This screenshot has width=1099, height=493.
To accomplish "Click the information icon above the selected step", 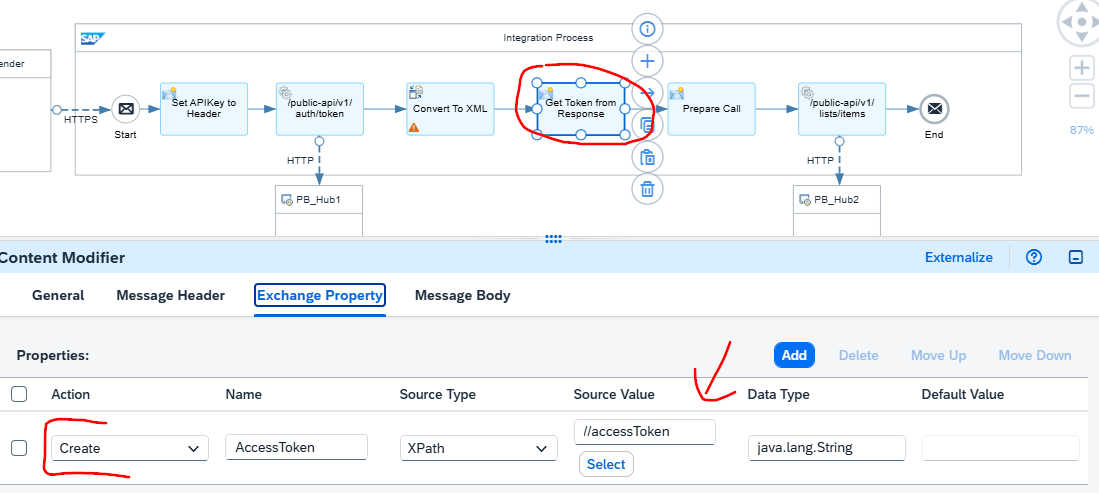I will [x=647, y=28].
